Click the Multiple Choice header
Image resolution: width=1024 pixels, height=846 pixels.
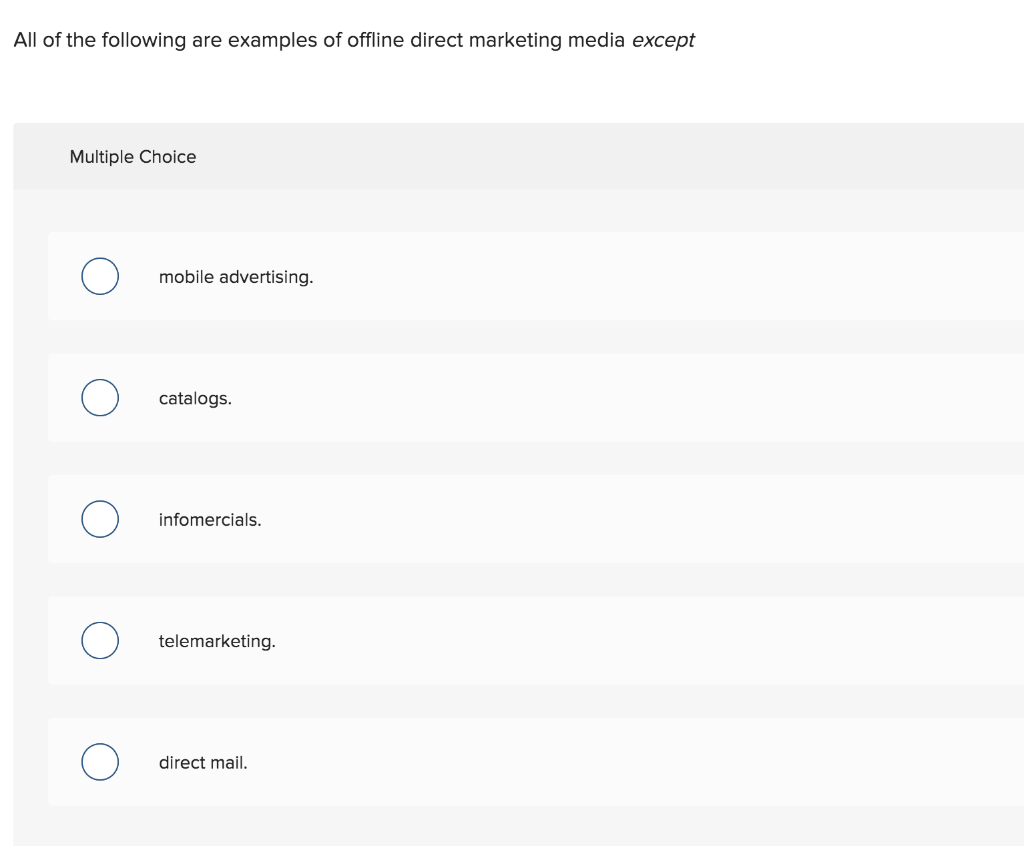(133, 157)
